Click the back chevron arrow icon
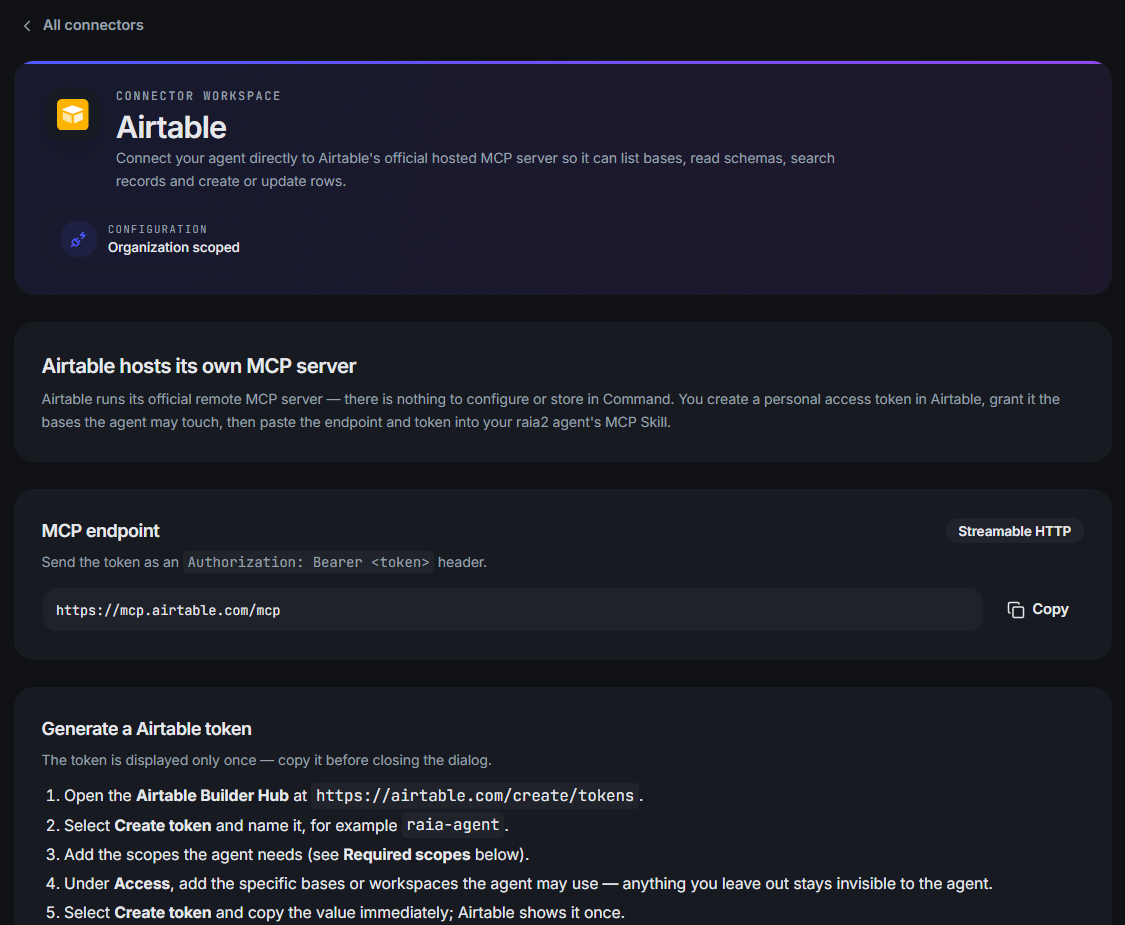Screen dimensions: 1125x925 click(x=27, y=26)
